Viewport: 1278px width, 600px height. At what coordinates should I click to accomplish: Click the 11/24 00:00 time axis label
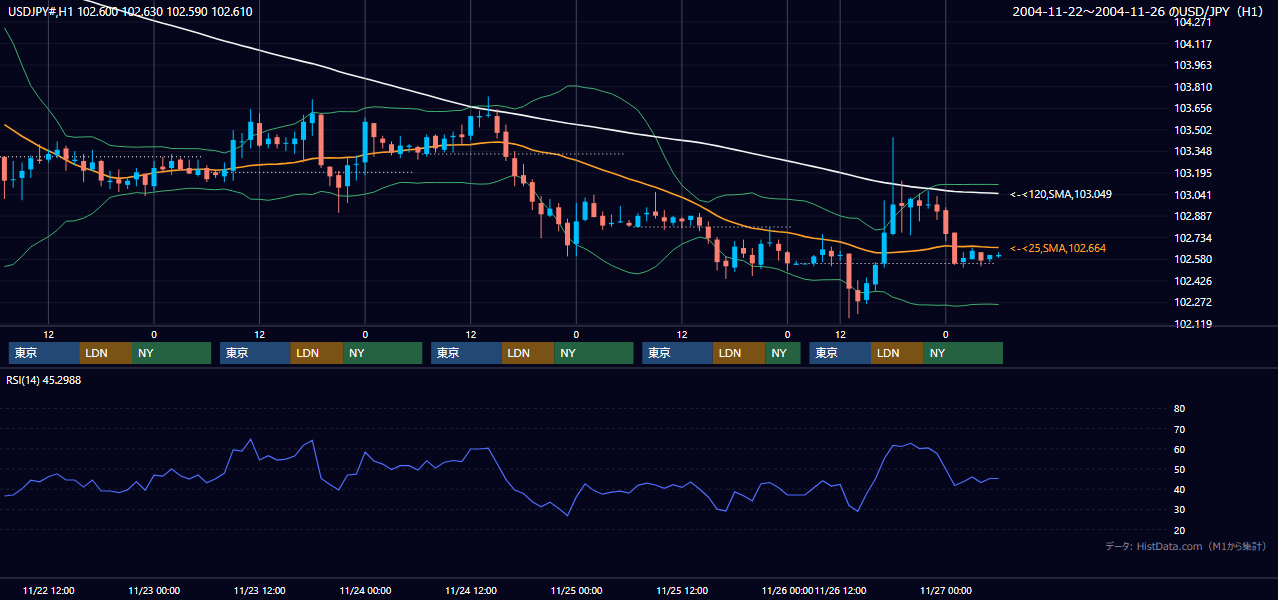(365, 591)
